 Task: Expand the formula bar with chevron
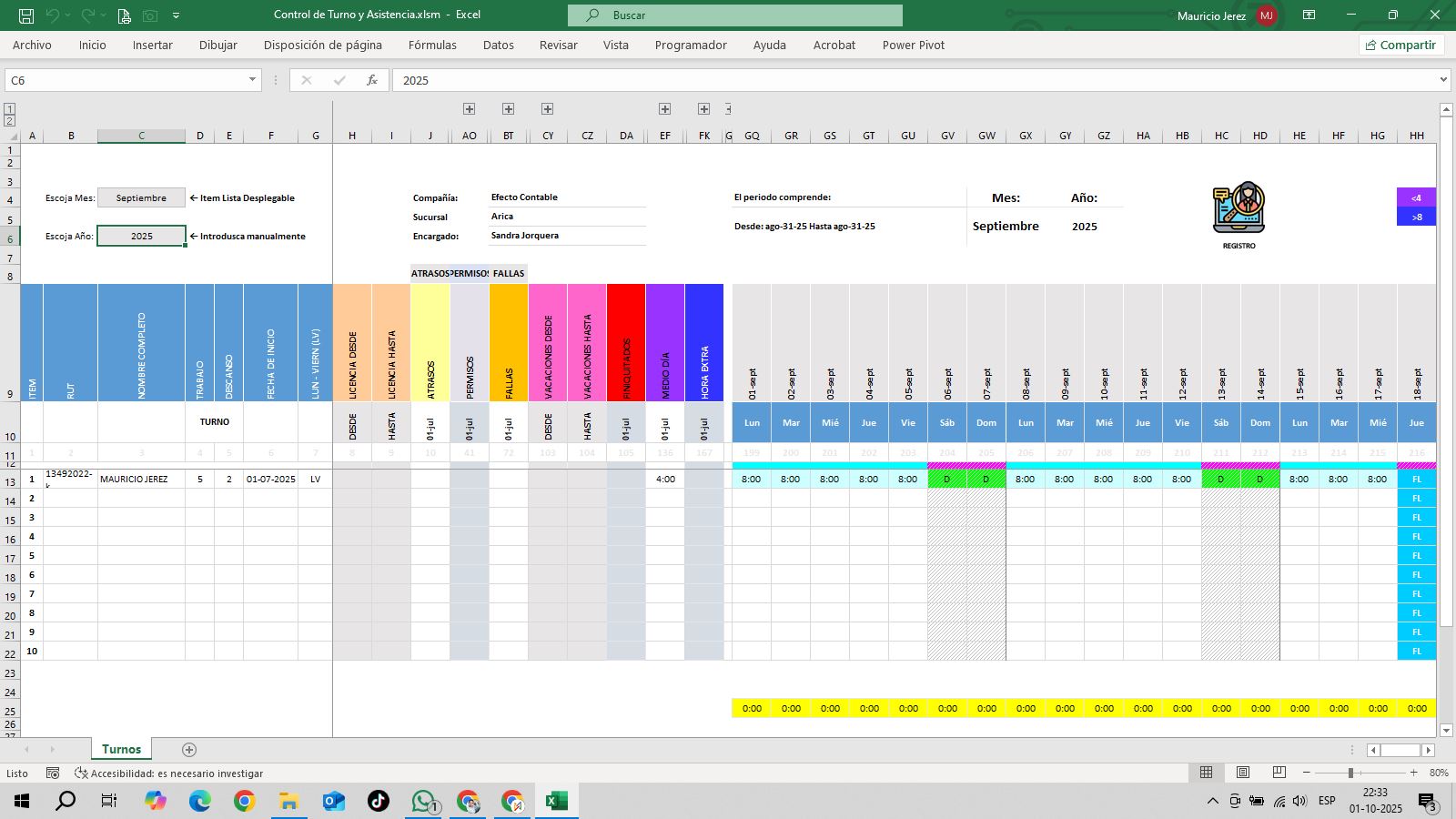pyautogui.click(x=1443, y=80)
